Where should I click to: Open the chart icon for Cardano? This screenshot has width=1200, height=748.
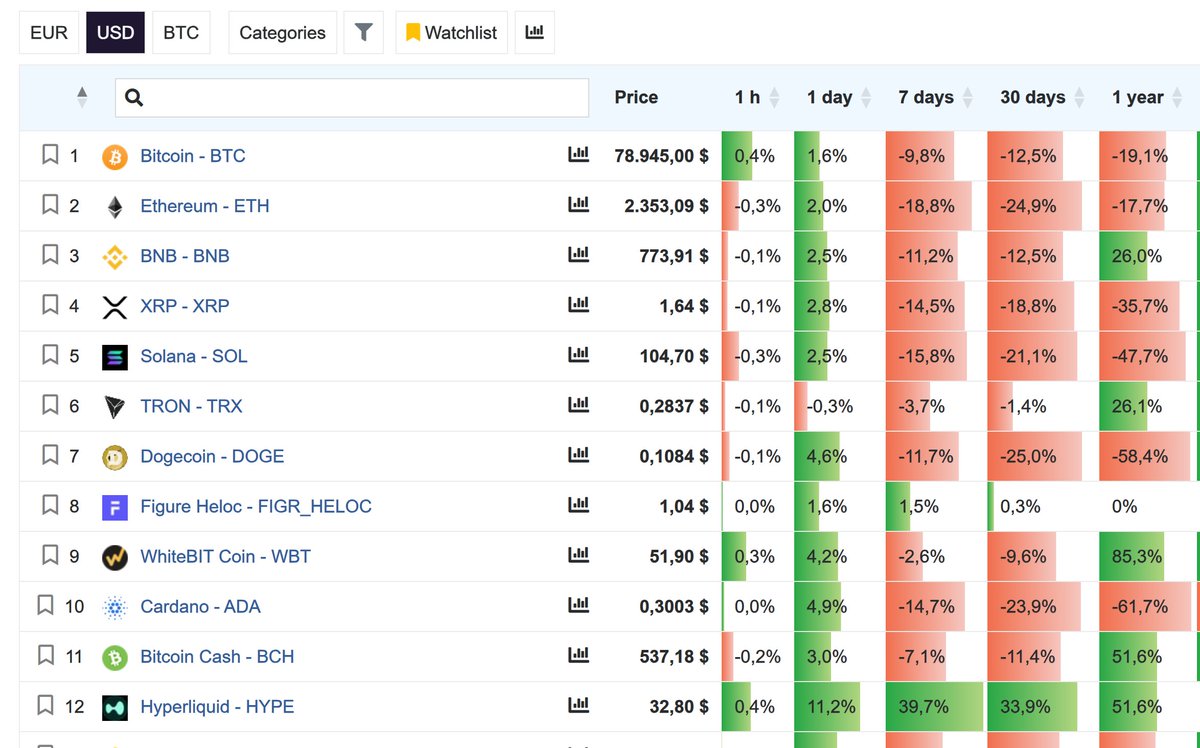pyautogui.click(x=578, y=605)
